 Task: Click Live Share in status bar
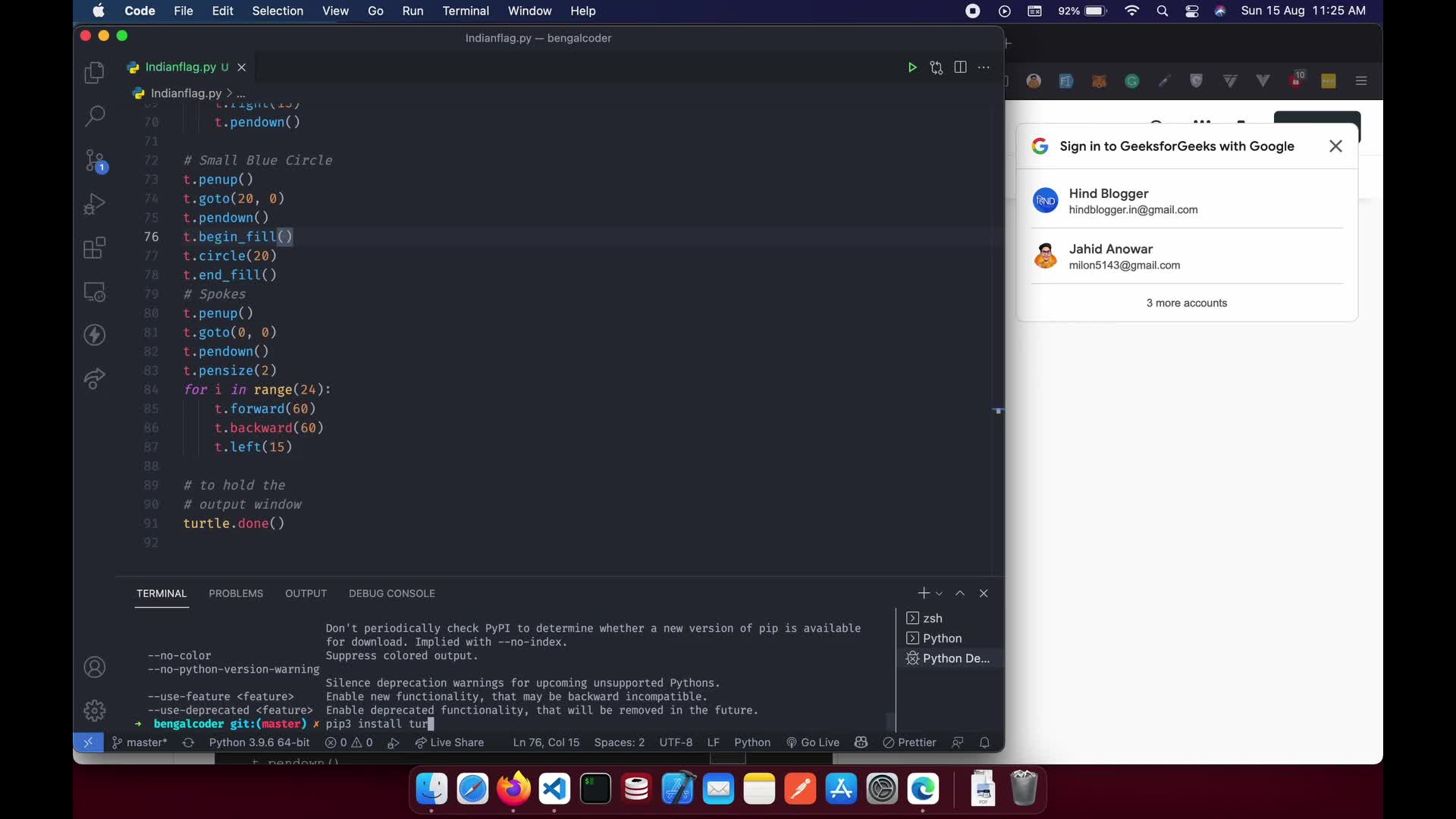click(x=449, y=742)
